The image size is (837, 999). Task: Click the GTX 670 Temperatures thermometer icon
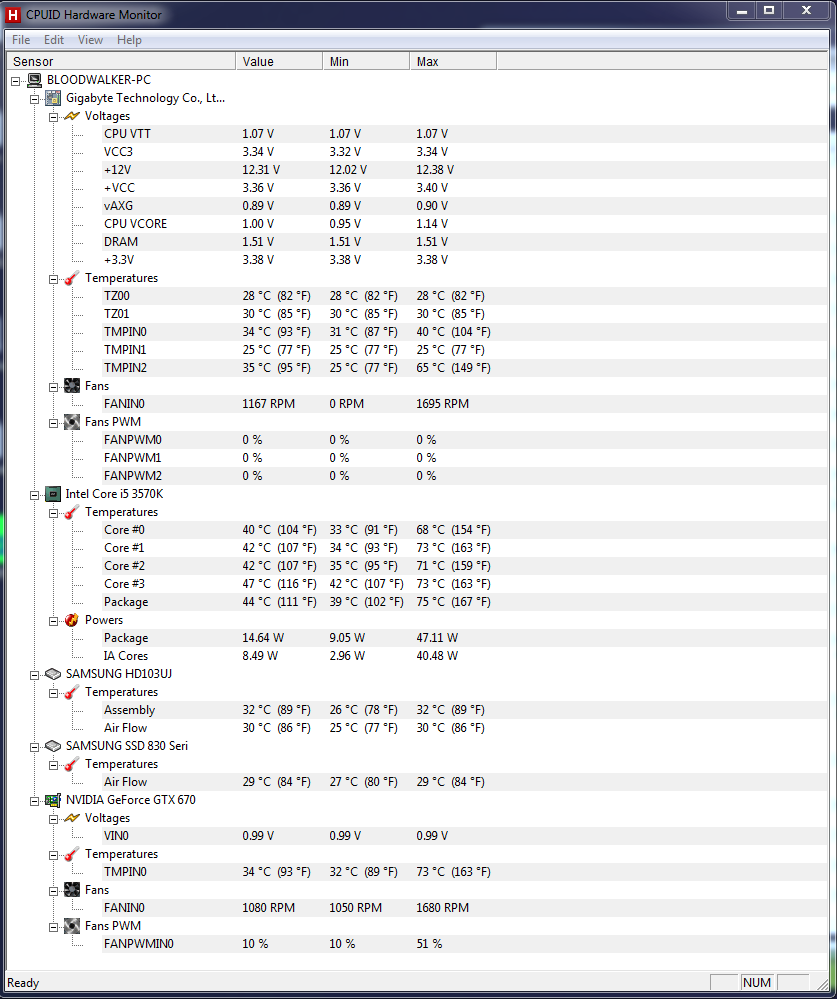coord(72,854)
